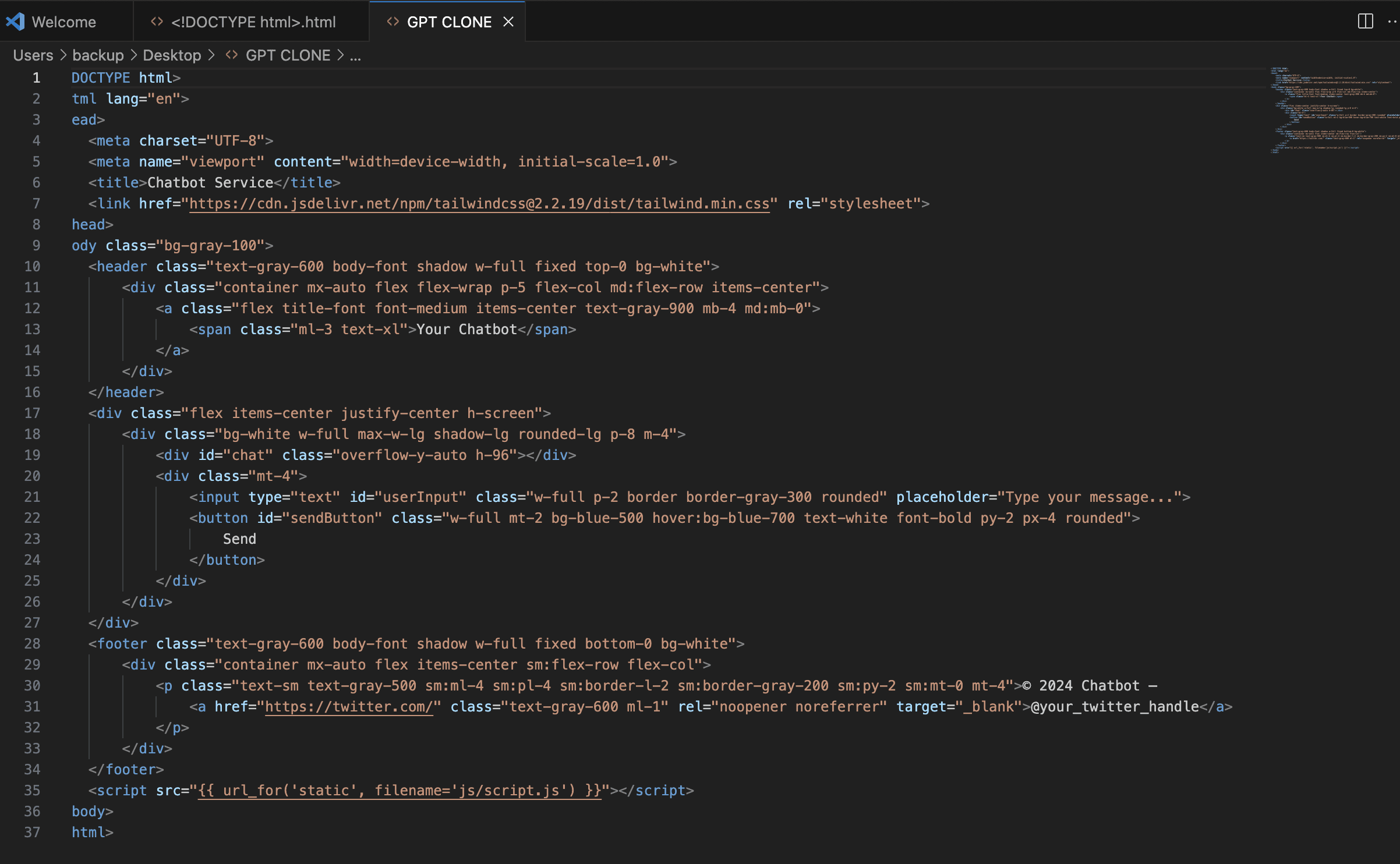Expand the Desktop breadcrumb segment
This screenshot has height=864, width=1400.
coord(172,55)
